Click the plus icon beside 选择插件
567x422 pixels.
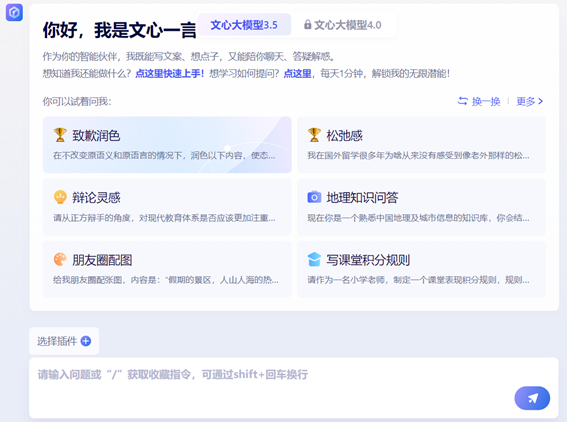[86, 341]
